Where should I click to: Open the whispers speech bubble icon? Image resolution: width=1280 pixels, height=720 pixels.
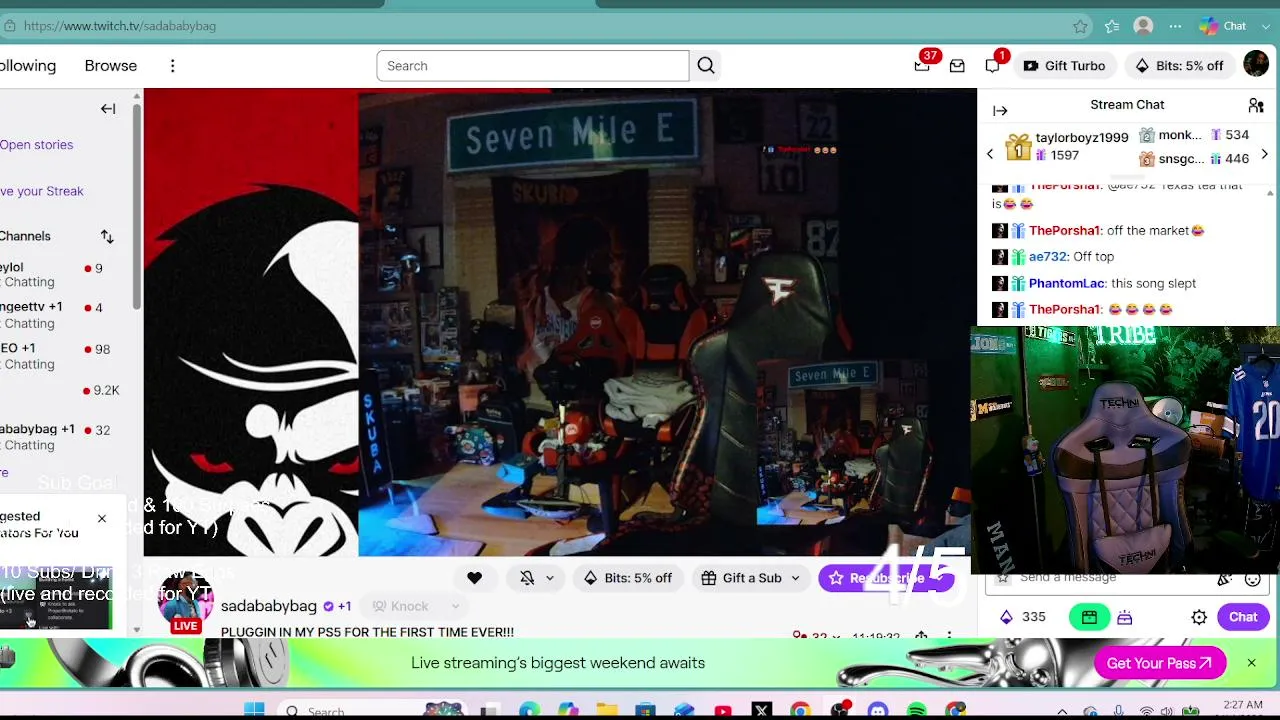992,66
